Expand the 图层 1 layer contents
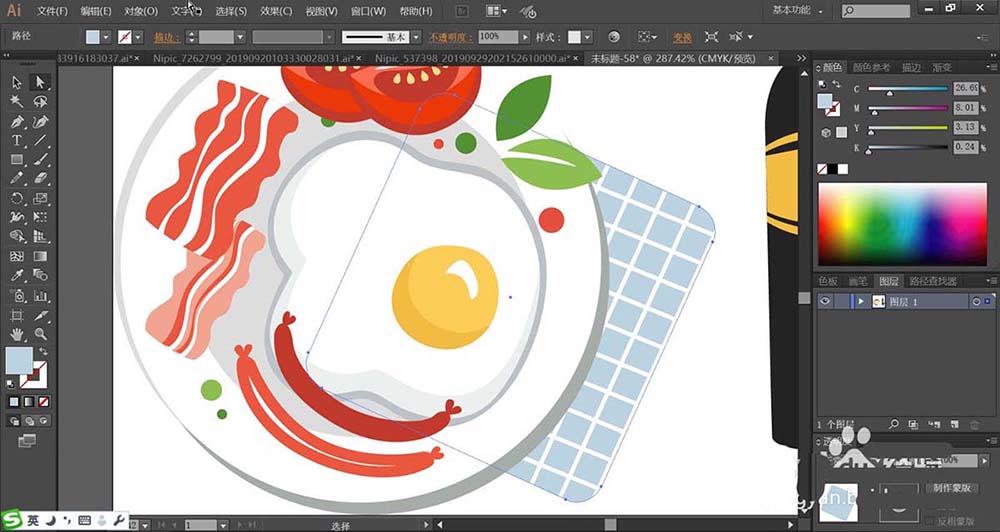Image resolution: width=1000 pixels, height=532 pixels. tap(861, 302)
